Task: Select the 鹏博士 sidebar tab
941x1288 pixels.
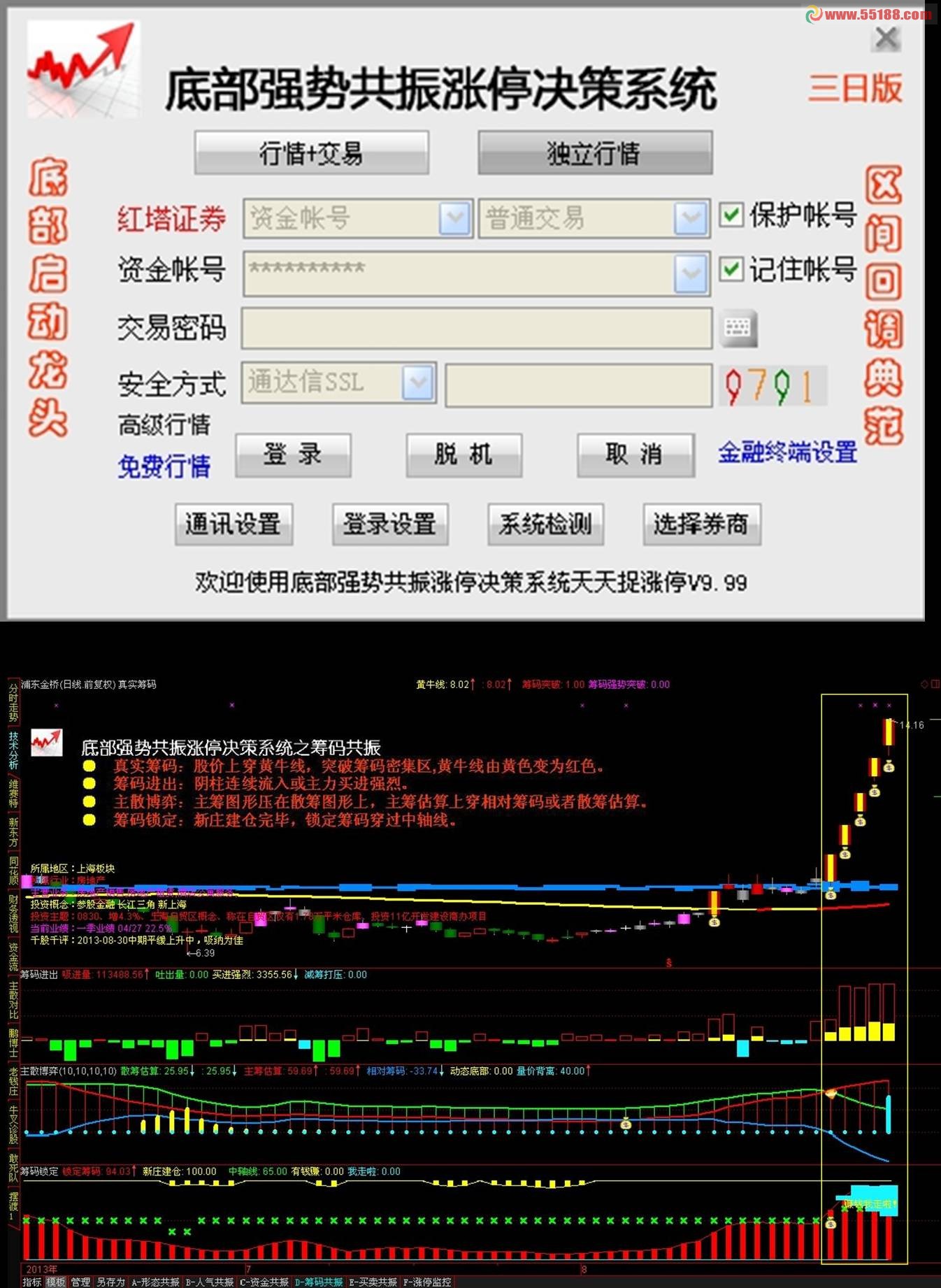Action: pos(13,1043)
